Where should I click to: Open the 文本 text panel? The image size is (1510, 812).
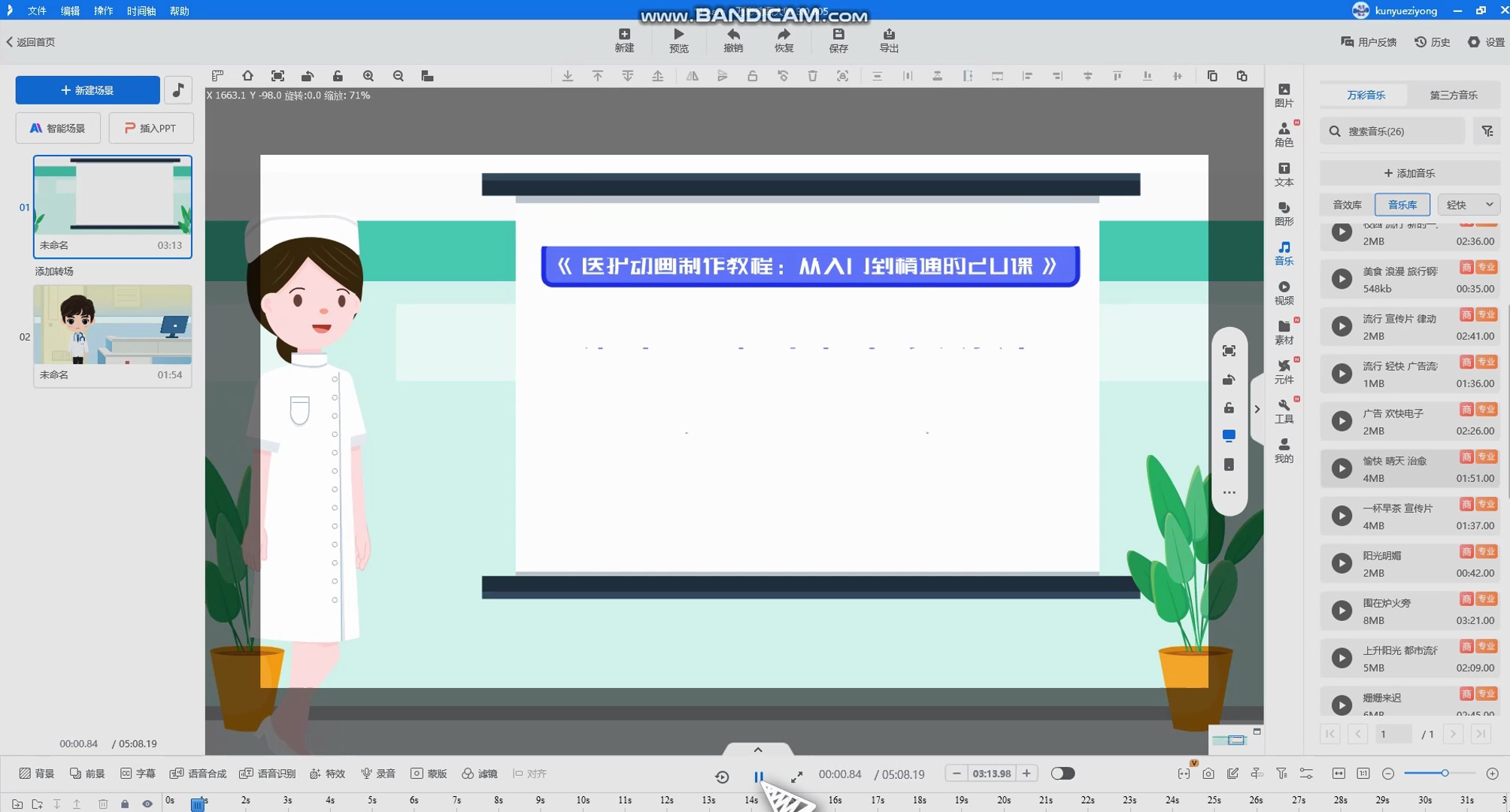pos(1284,174)
